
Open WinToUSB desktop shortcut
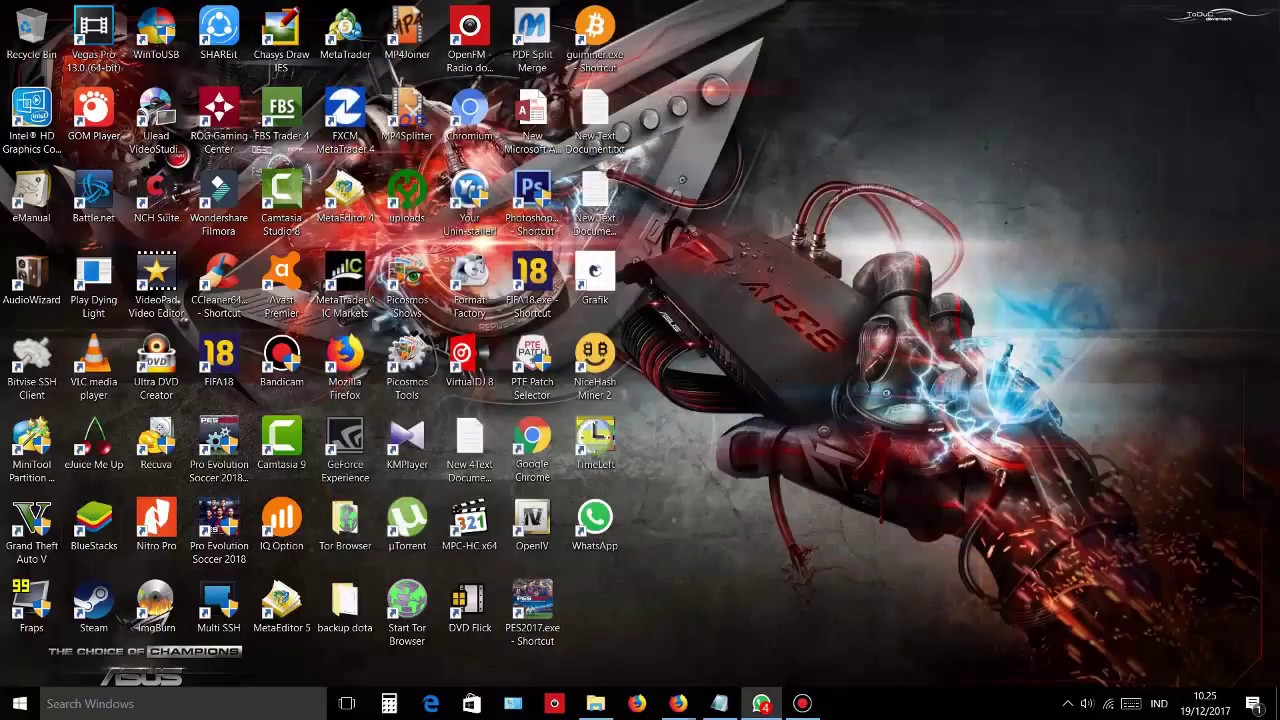pos(156,33)
